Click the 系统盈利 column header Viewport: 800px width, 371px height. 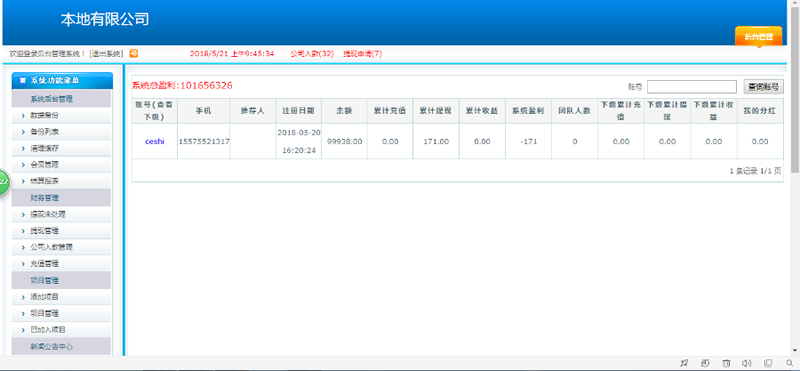pyautogui.click(x=529, y=110)
